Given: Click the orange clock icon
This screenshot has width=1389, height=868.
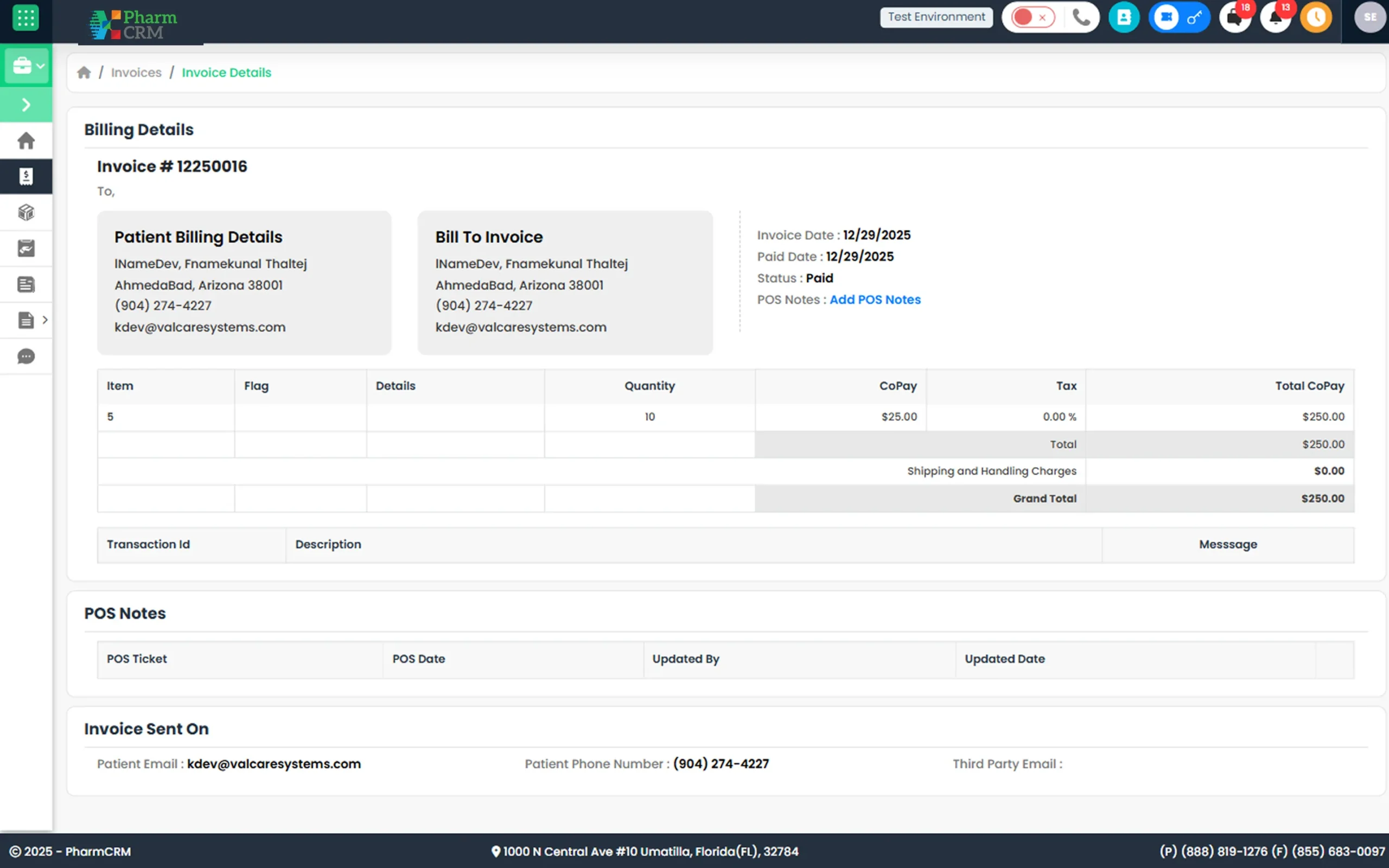Looking at the screenshot, I should tap(1316, 17).
